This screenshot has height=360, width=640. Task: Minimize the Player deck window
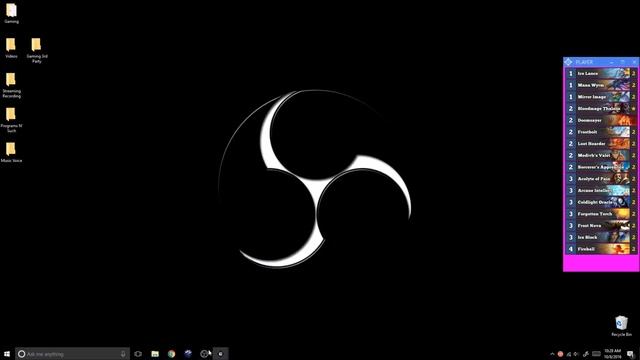(612, 62)
